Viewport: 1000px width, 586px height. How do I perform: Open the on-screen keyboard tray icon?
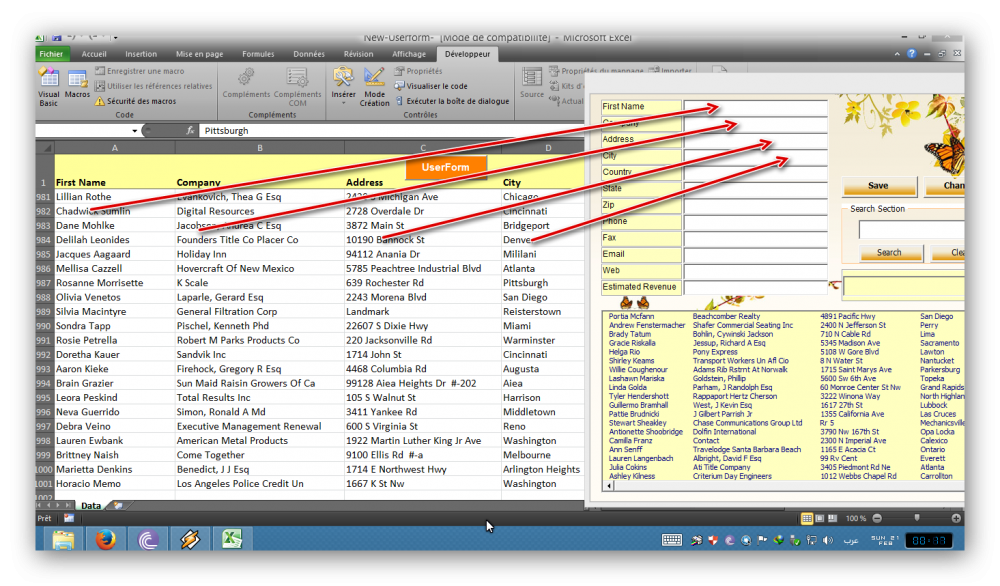[x=672, y=540]
